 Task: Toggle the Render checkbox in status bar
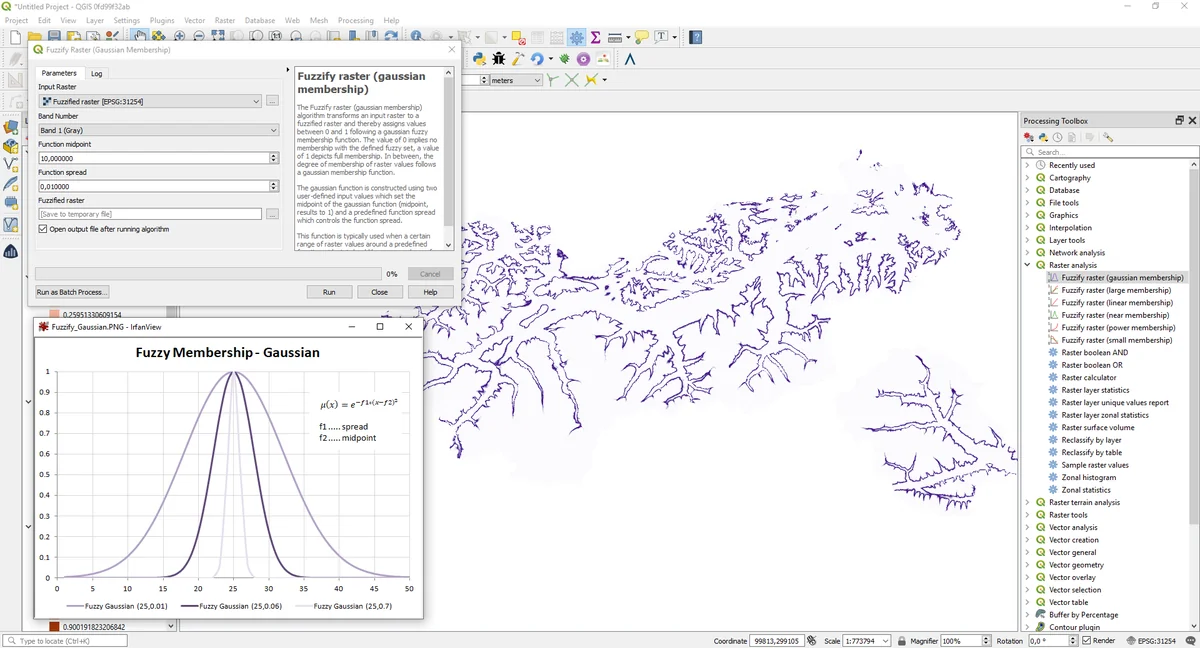[1085, 641]
